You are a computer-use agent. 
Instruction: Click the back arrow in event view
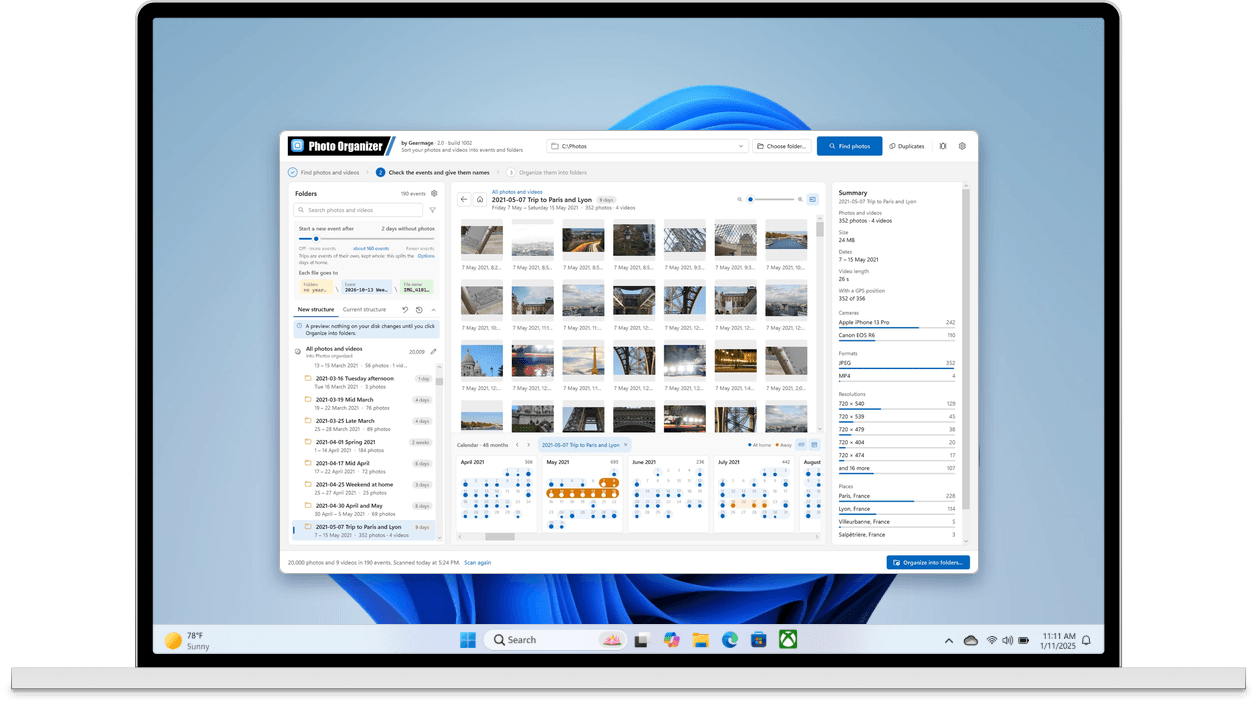coord(464,199)
